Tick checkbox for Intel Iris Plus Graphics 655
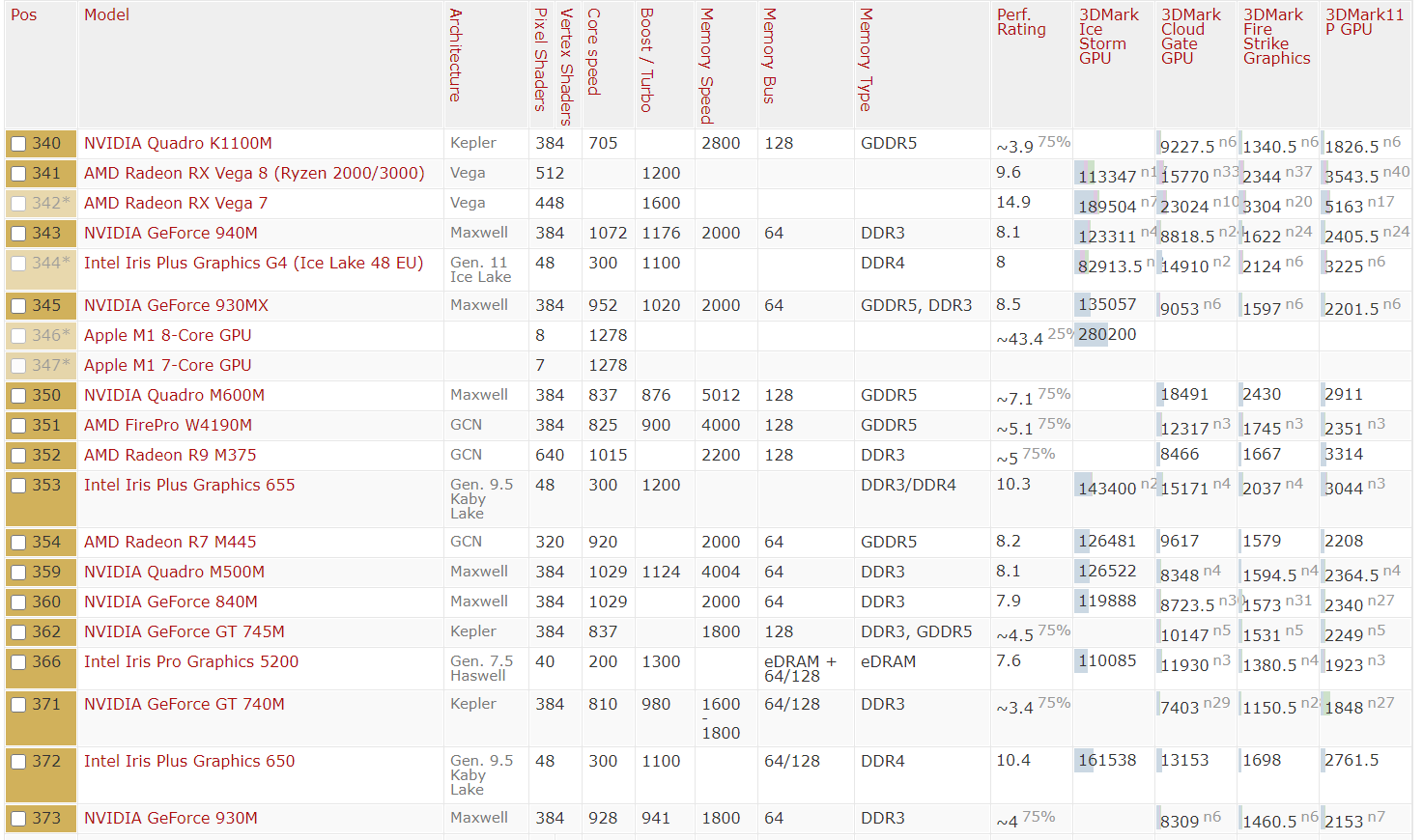 18,486
